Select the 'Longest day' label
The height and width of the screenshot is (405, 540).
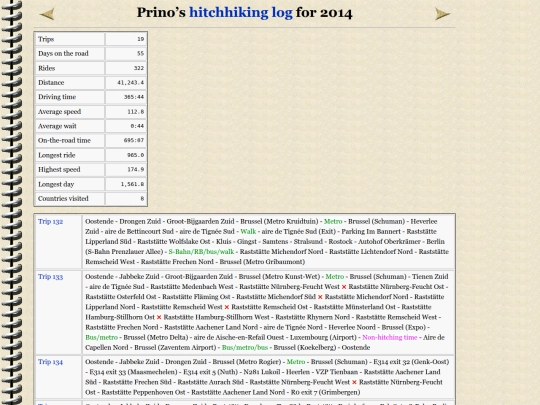point(56,184)
